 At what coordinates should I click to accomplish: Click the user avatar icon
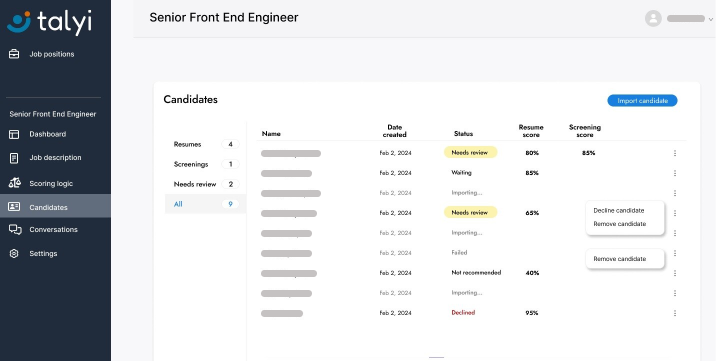coord(653,18)
